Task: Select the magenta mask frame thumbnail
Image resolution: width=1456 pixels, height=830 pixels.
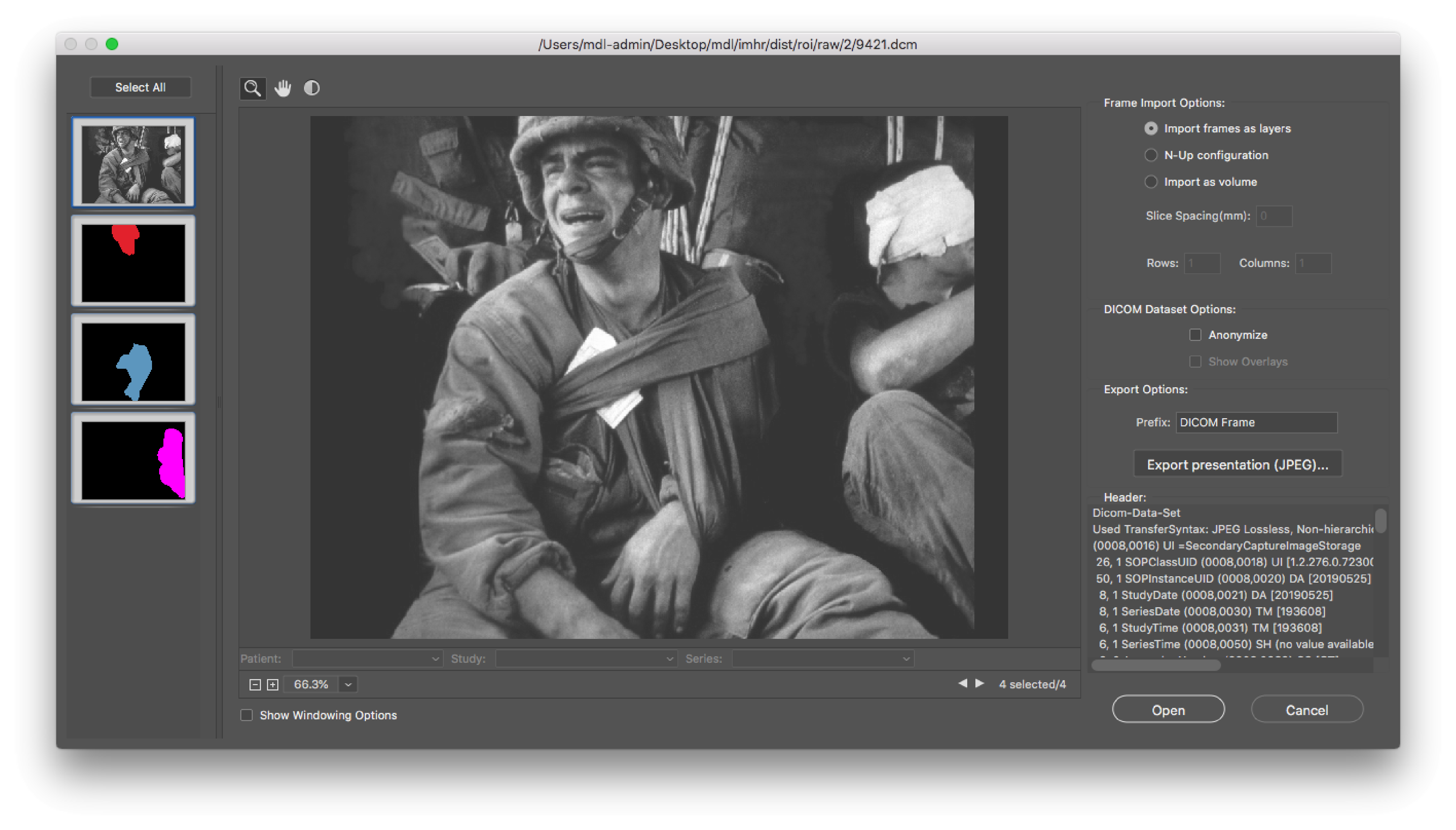Action: coord(133,459)
